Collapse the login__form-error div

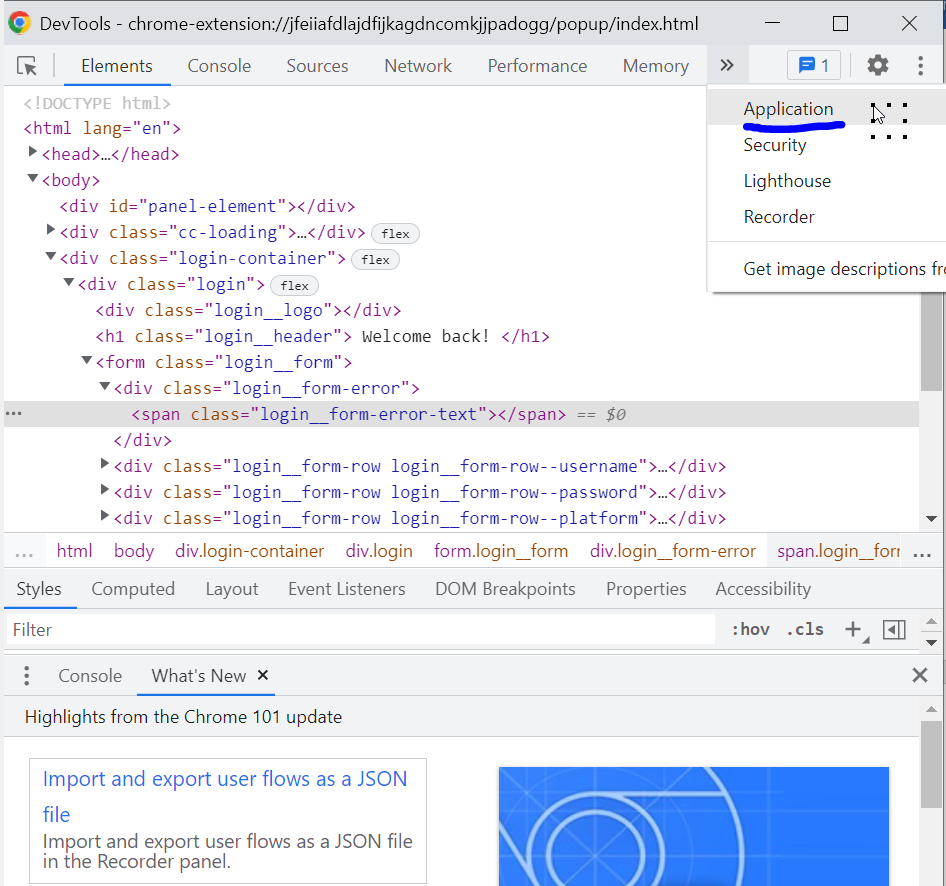pyautogui.click(x=105, y=386)
